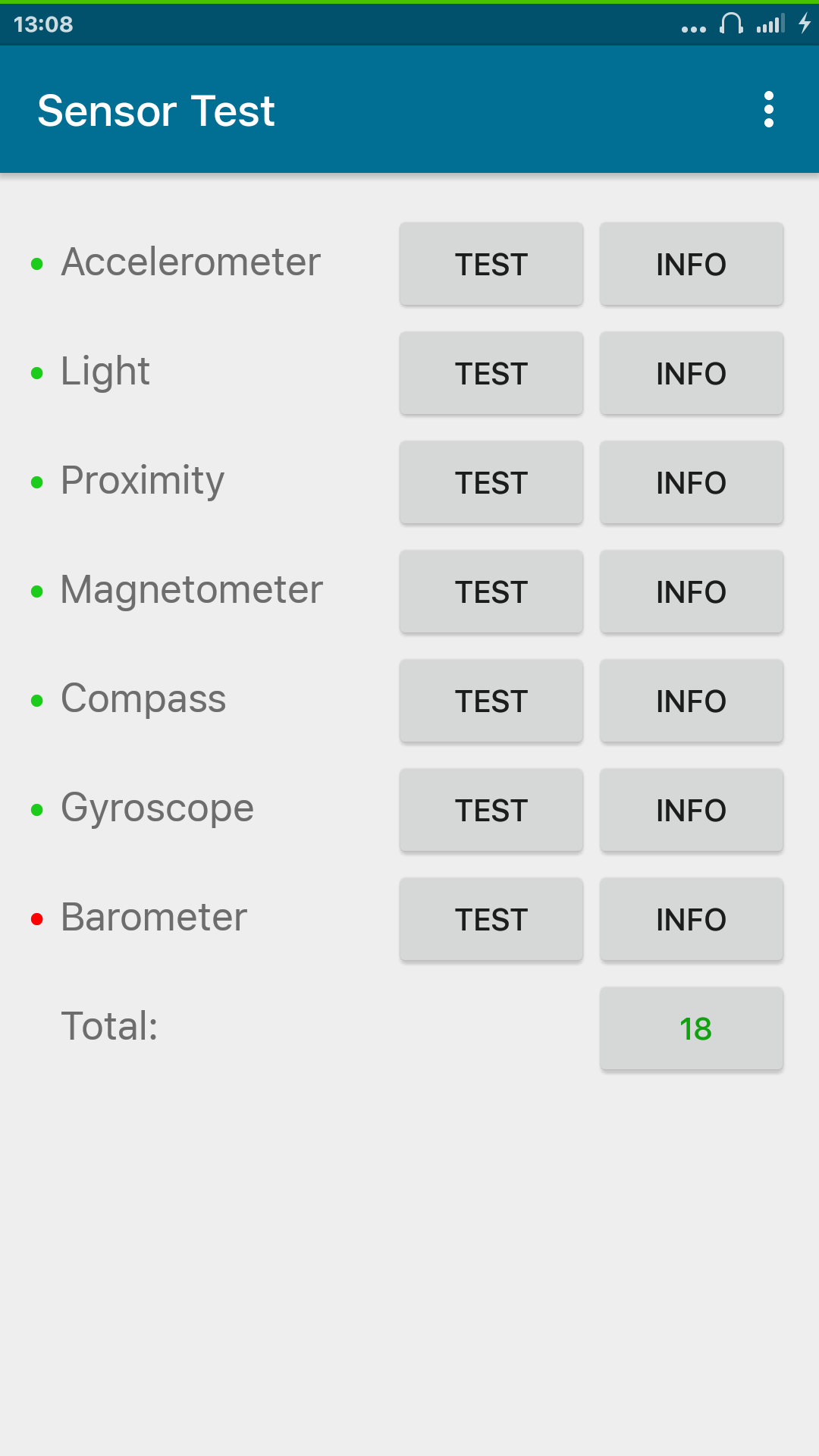Tap the Magnetometer label
Image resolution: width=819 pixels, height=1456 pixels.
click(192, 590)
